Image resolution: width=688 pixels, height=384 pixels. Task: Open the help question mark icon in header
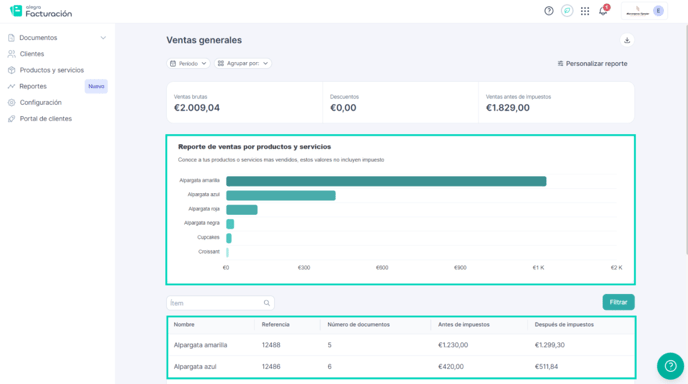coord(548,11)
